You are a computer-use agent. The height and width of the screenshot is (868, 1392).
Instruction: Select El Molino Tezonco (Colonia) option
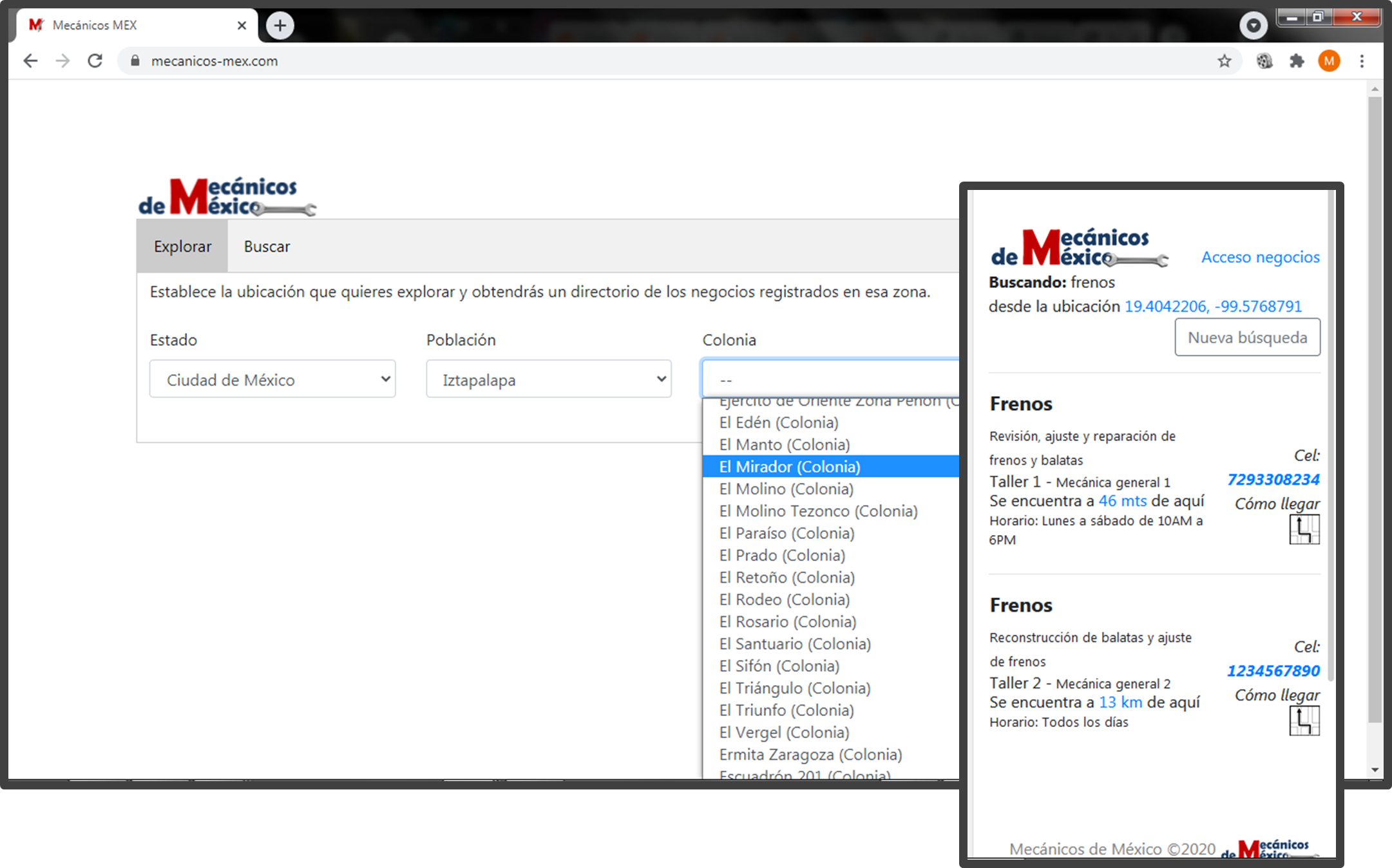coord(830,511)
